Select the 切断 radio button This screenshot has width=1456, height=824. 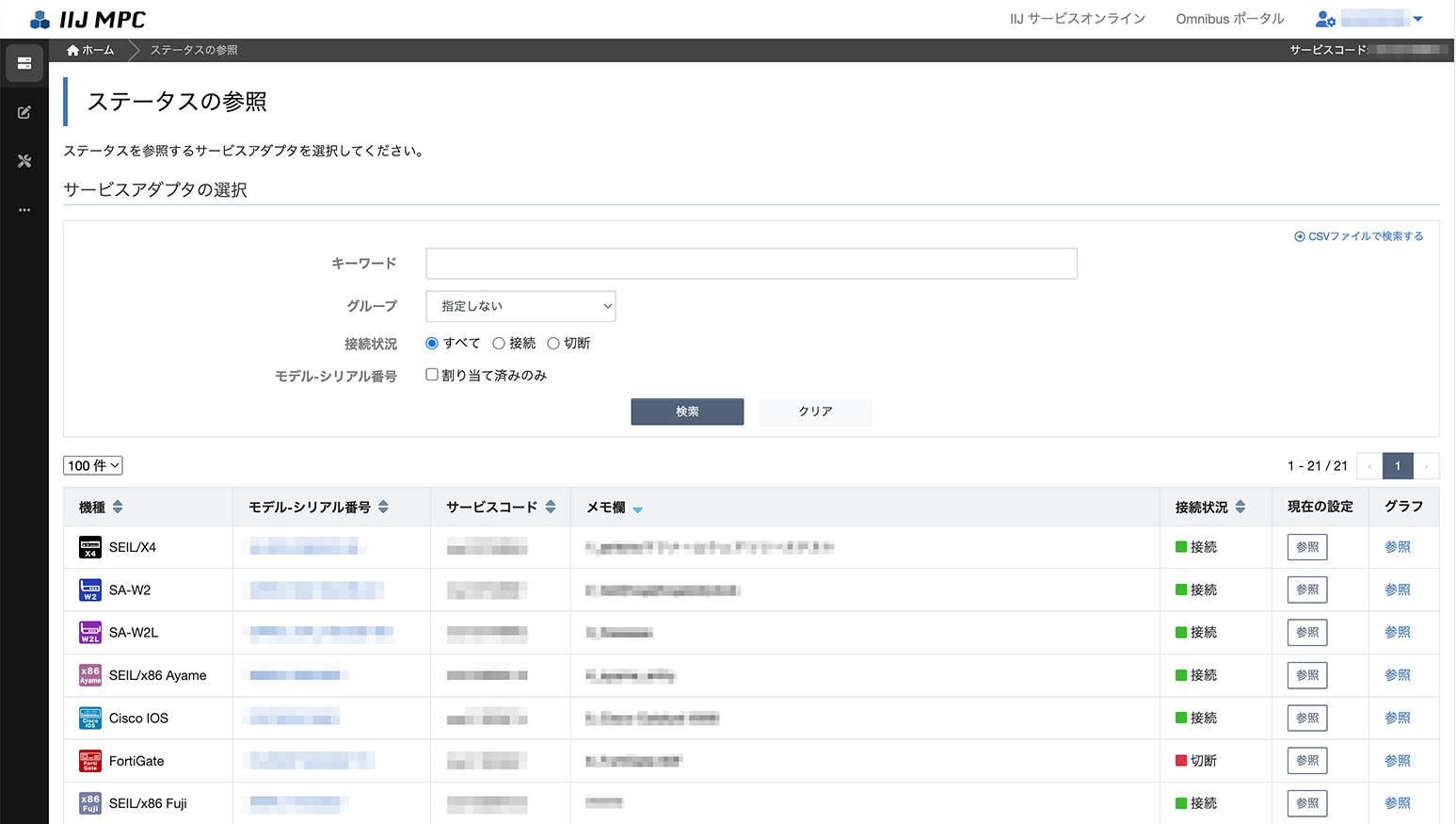click(553, 344)
